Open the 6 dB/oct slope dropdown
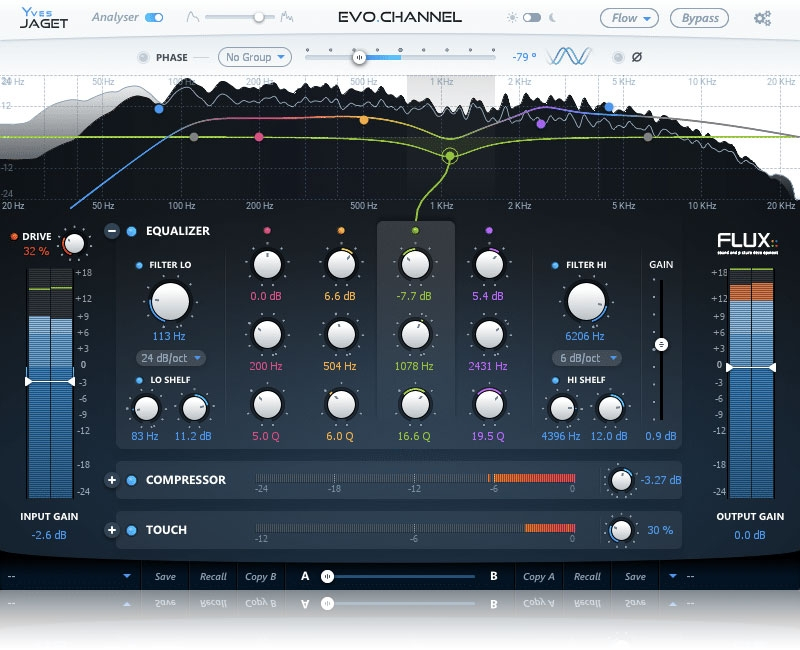Screen dimensions: 800x650 587,358
